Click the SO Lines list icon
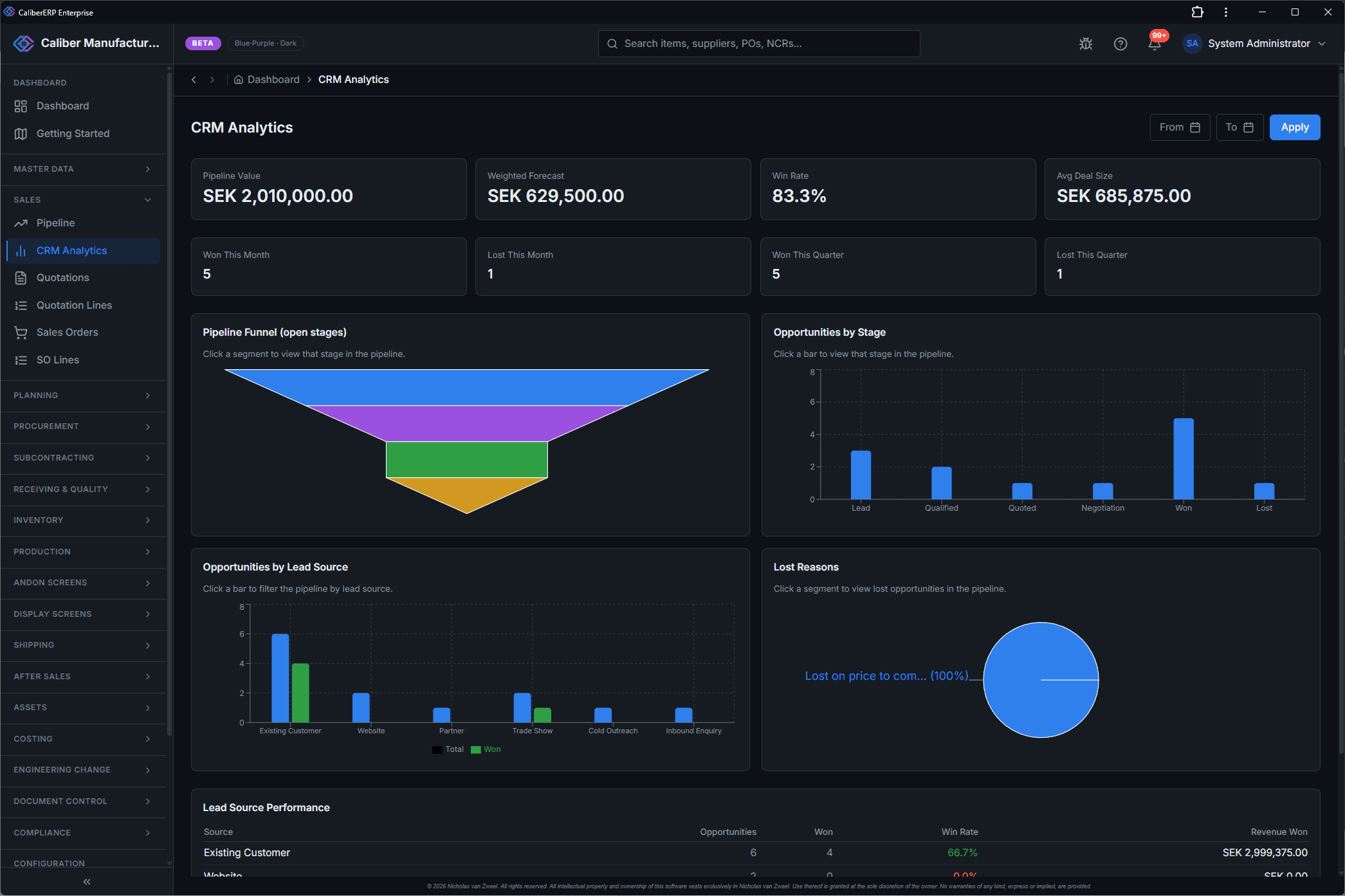 [21, 360]
